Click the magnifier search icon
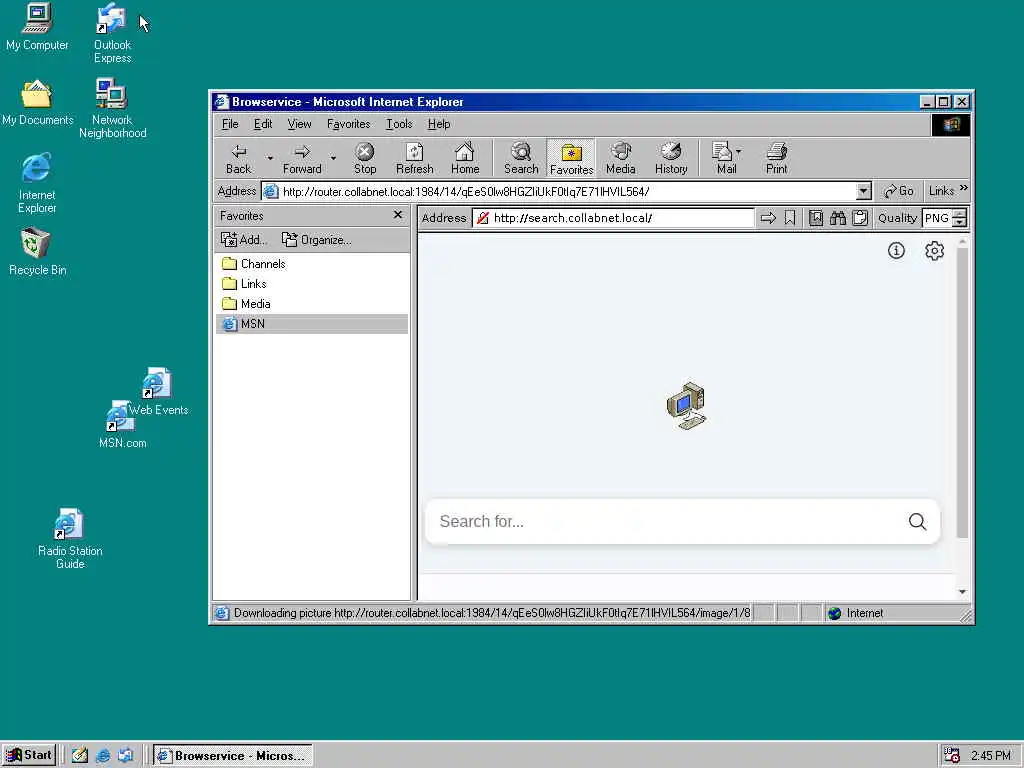 click(917, 521)
